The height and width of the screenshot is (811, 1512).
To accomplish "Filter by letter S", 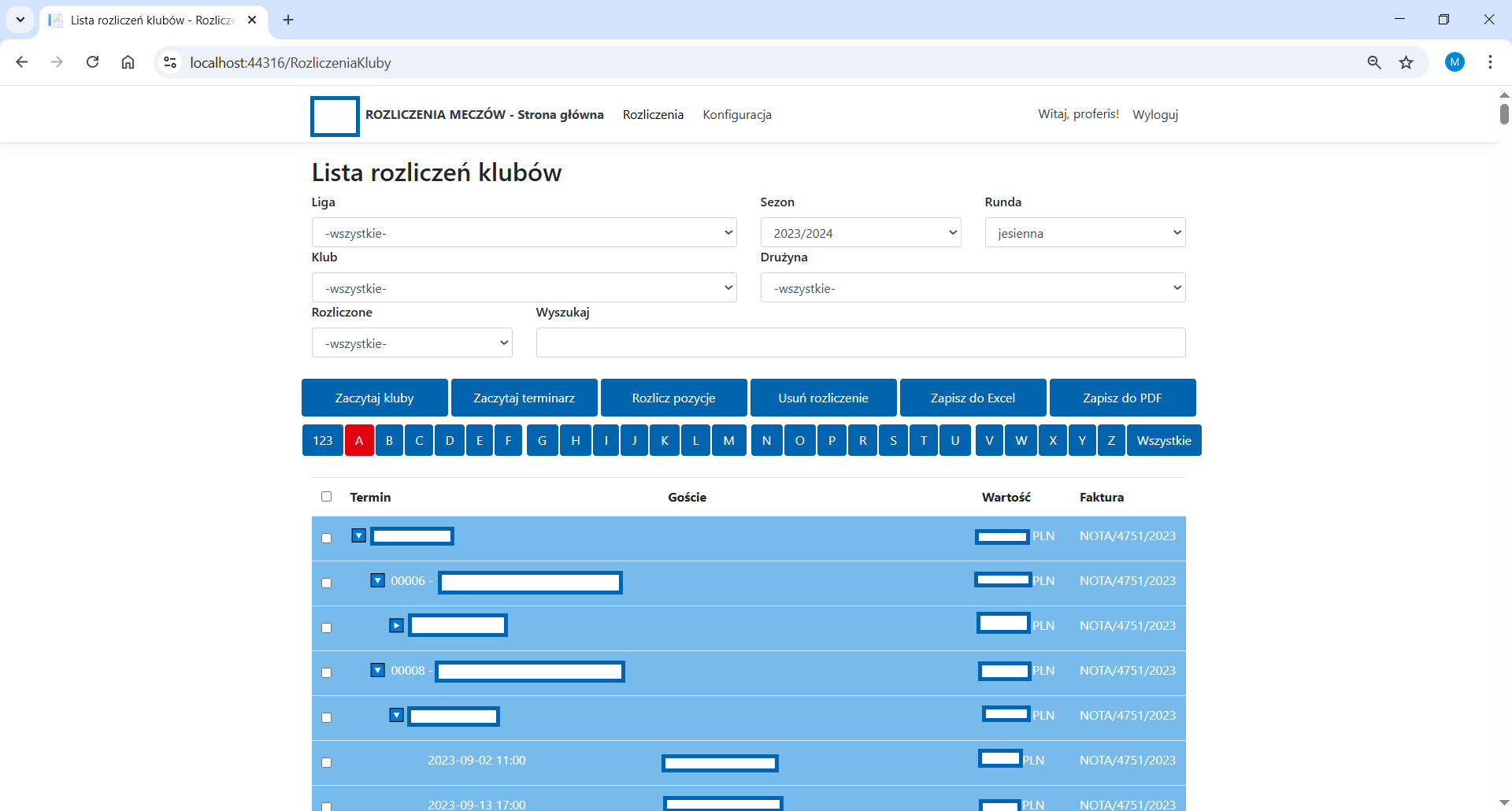I will 893,440.
